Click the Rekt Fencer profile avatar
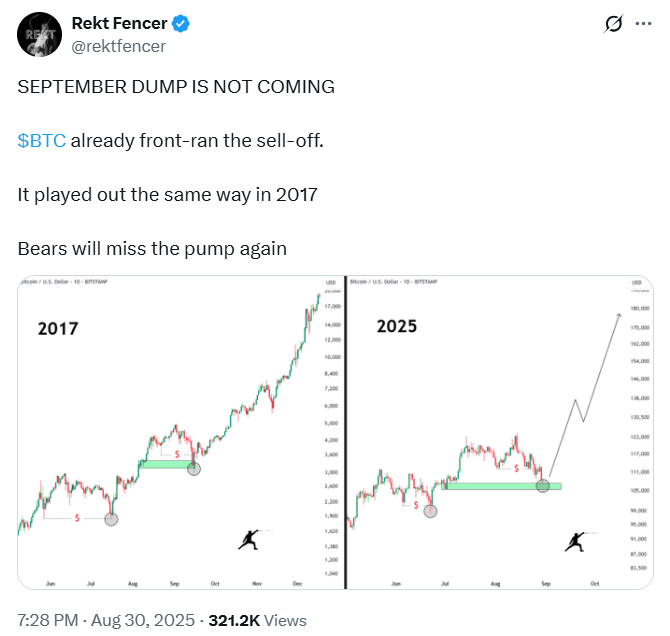The height and width of the screenshot is (636, 670). point(39,35)
